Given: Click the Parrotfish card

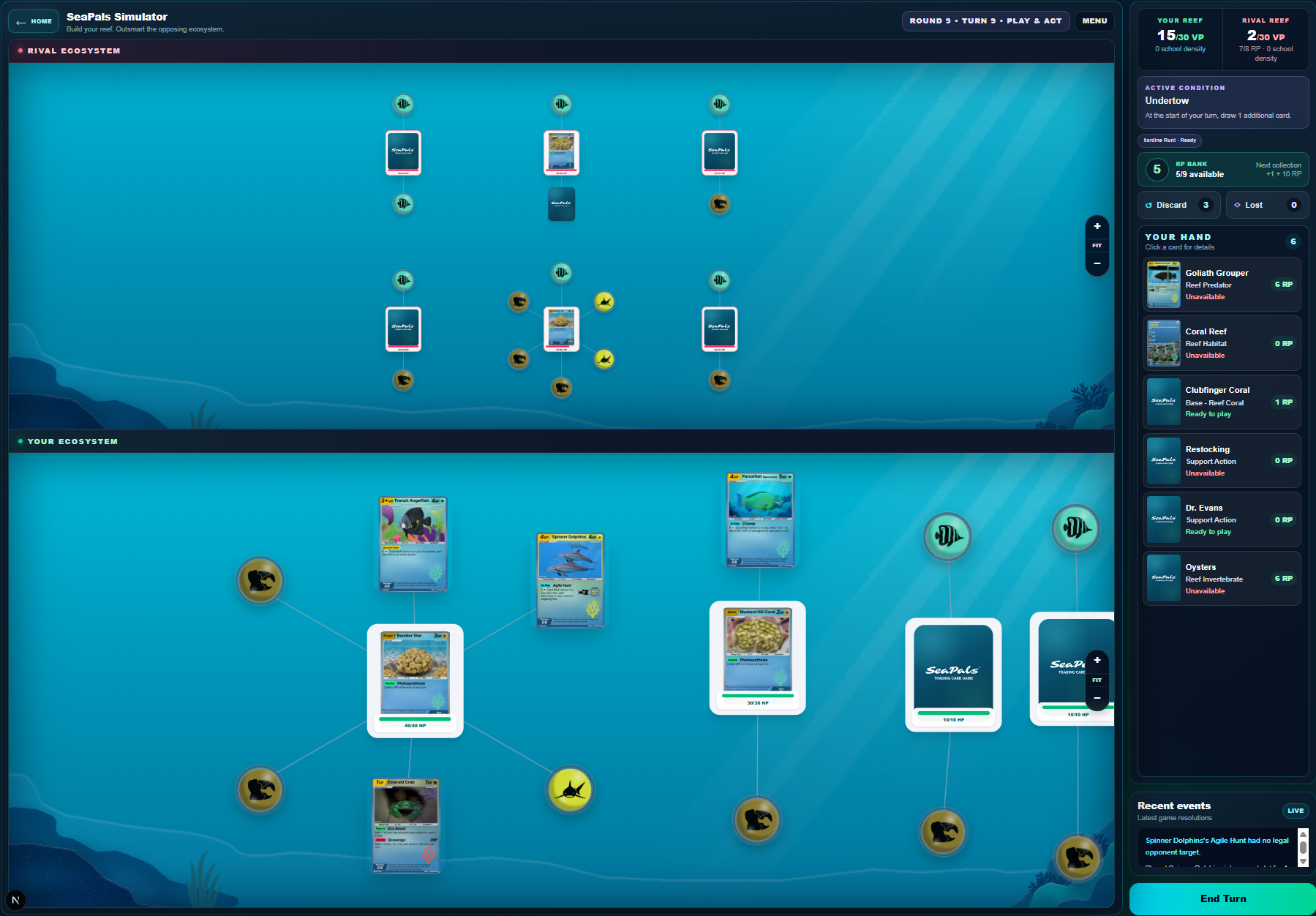Looking at the screenshot, I should [x=760, y=519].
